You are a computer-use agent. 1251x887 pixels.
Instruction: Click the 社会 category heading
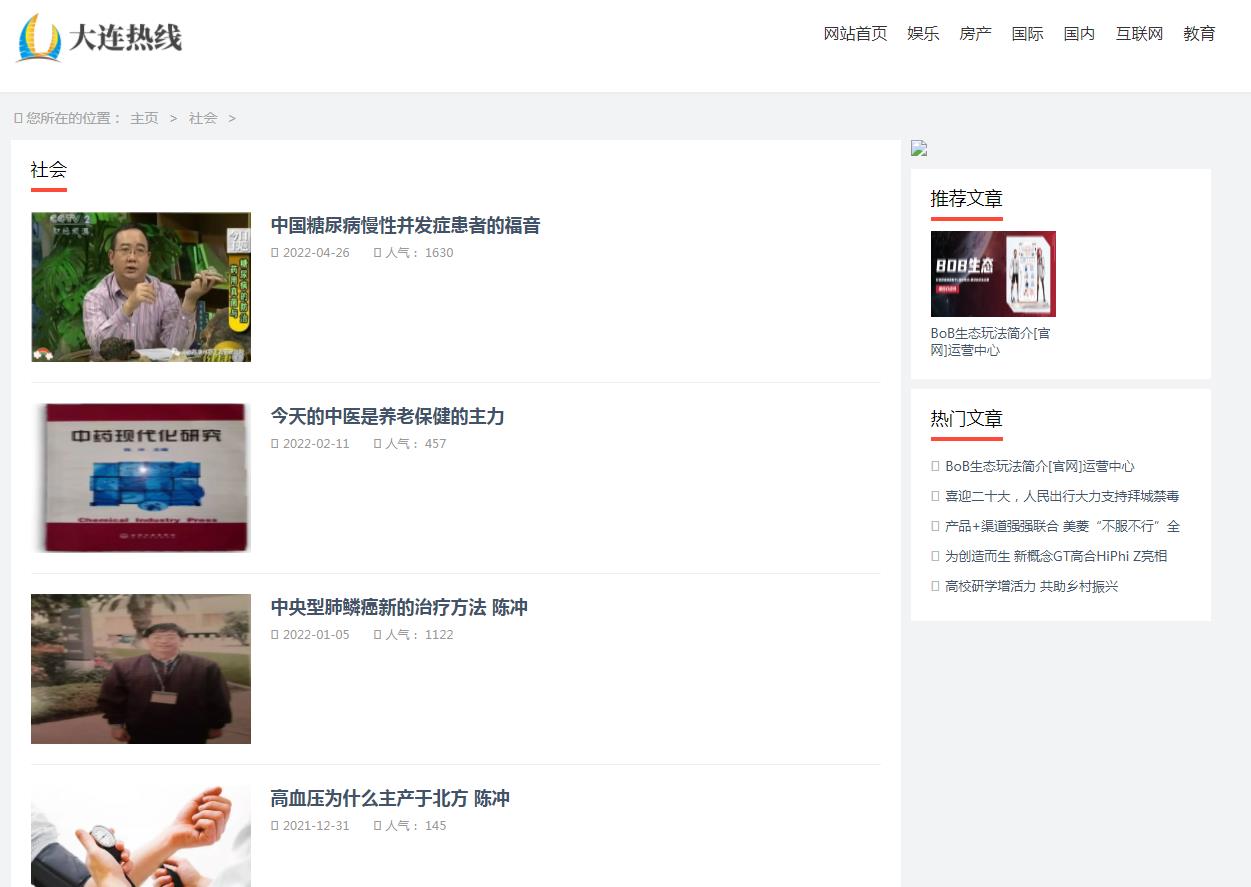[x=49, y=170]
